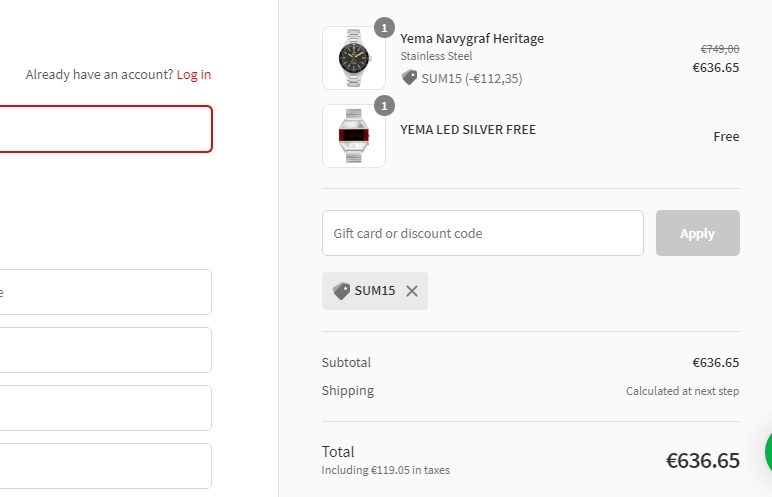Click discount tag icon under Navygraf Heritage

pos(409,78)
